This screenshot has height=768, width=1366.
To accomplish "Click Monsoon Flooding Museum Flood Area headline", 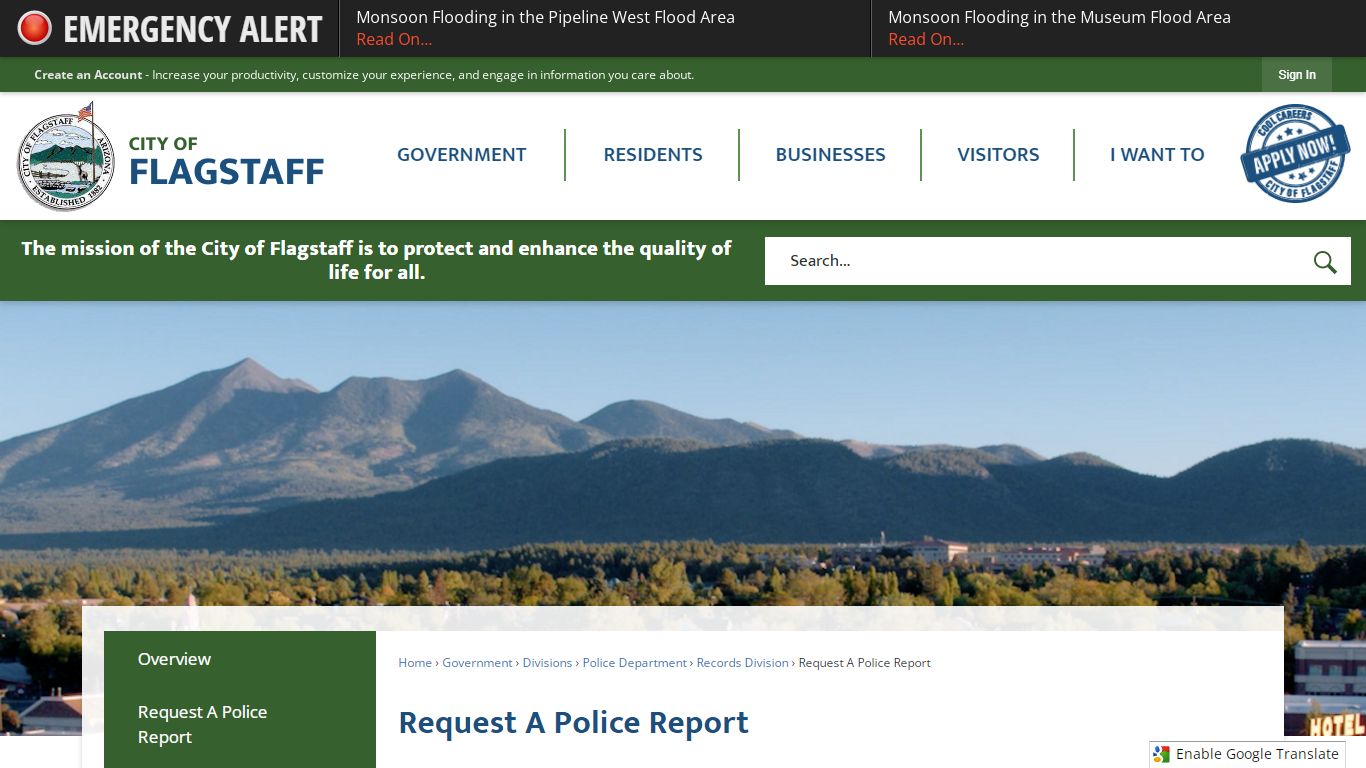I will click(1059, 17).
